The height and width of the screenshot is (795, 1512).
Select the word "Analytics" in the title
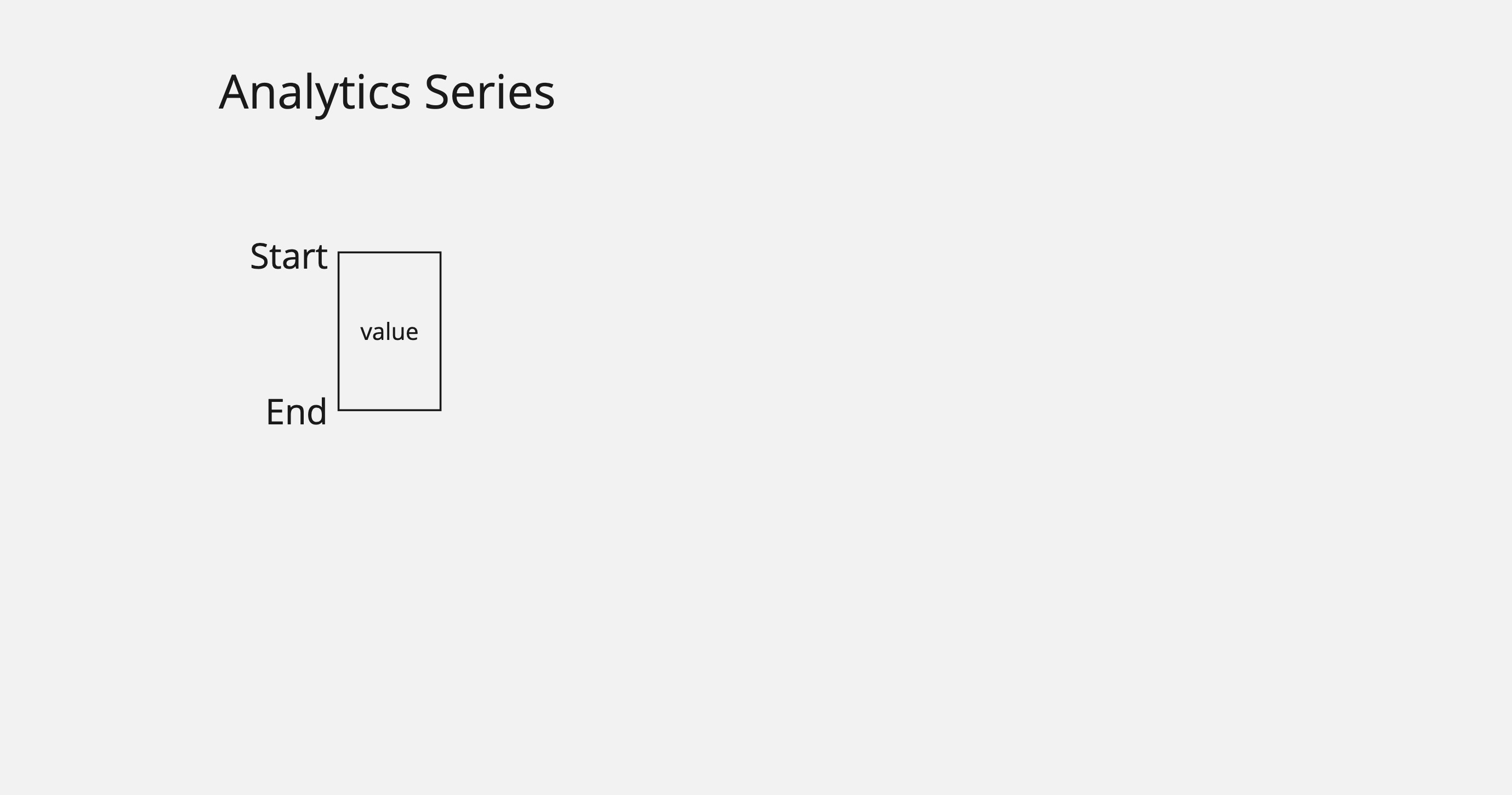(314, 93)
